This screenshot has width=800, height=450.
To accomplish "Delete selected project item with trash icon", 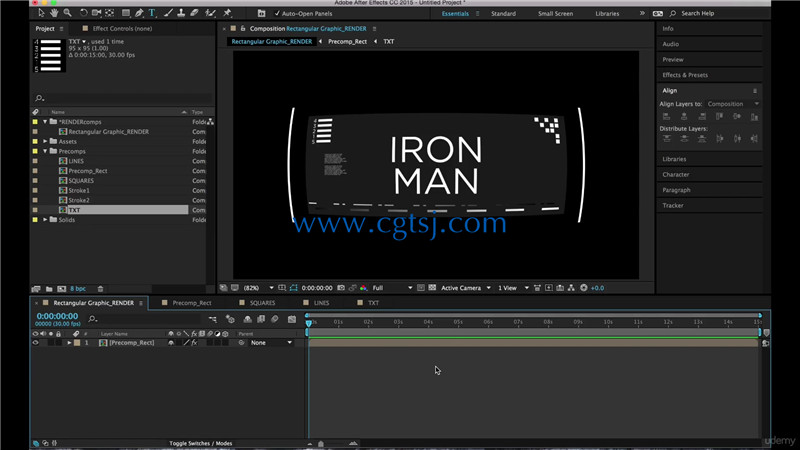I will [x=101, y=289].
